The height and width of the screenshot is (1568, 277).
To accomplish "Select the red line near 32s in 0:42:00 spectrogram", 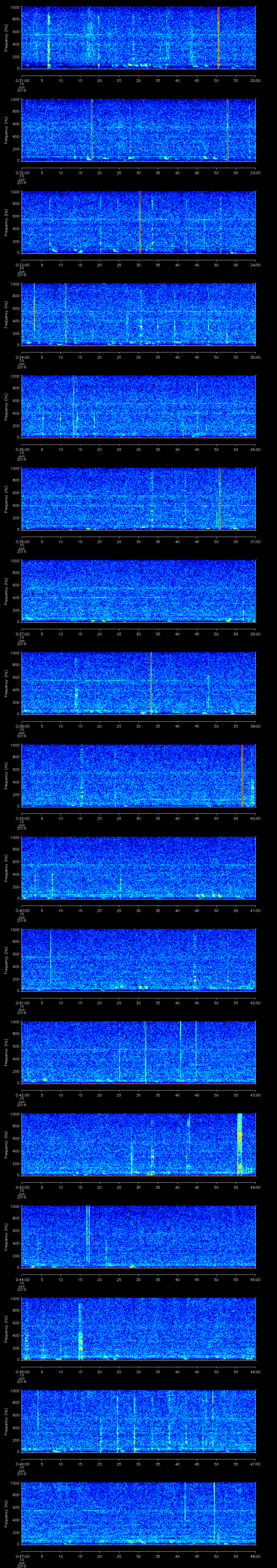I will click(x=146, y=1052).
